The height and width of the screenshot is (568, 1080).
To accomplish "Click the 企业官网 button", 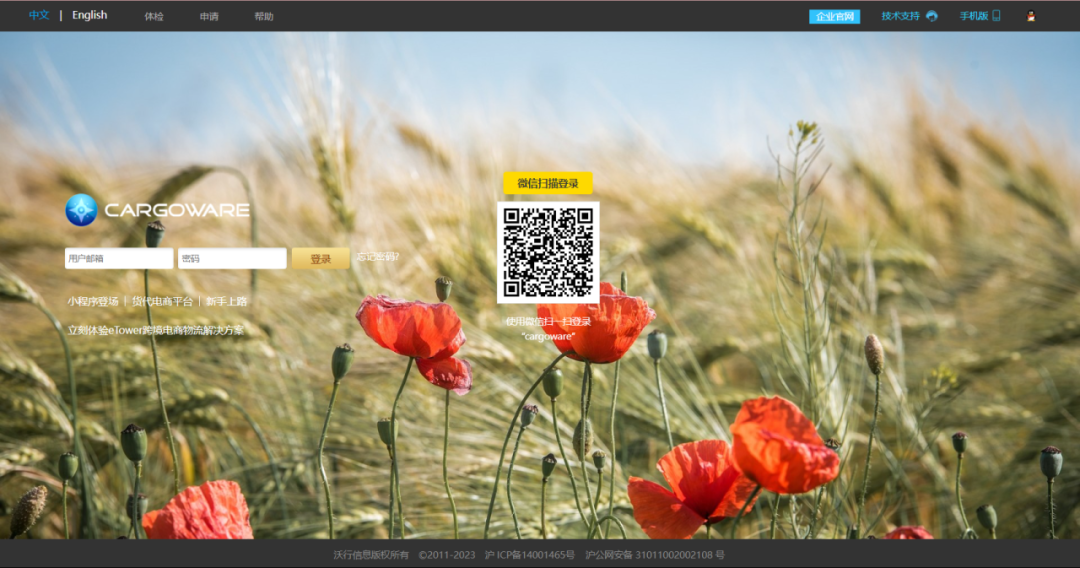I will tap(834, 17).
